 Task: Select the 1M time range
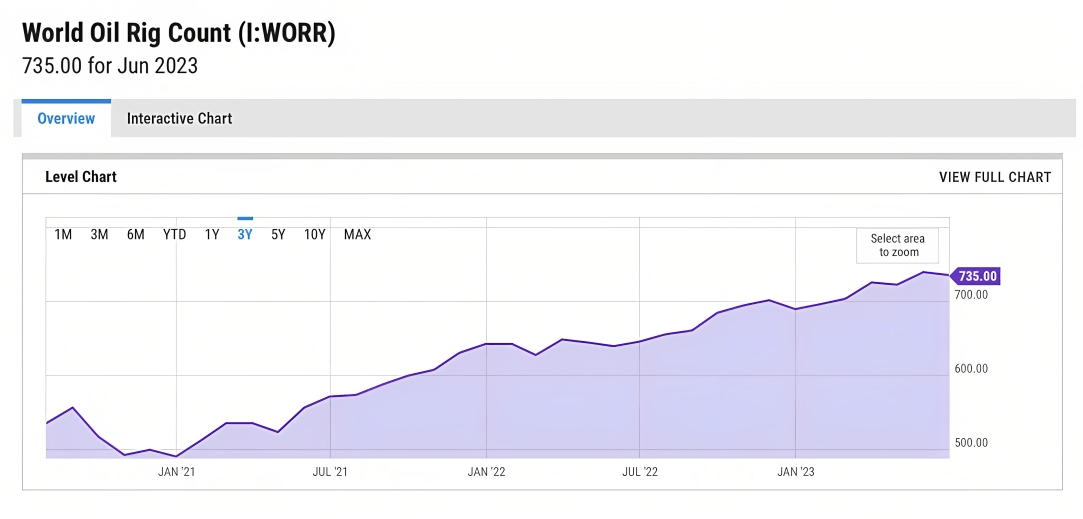63,234
